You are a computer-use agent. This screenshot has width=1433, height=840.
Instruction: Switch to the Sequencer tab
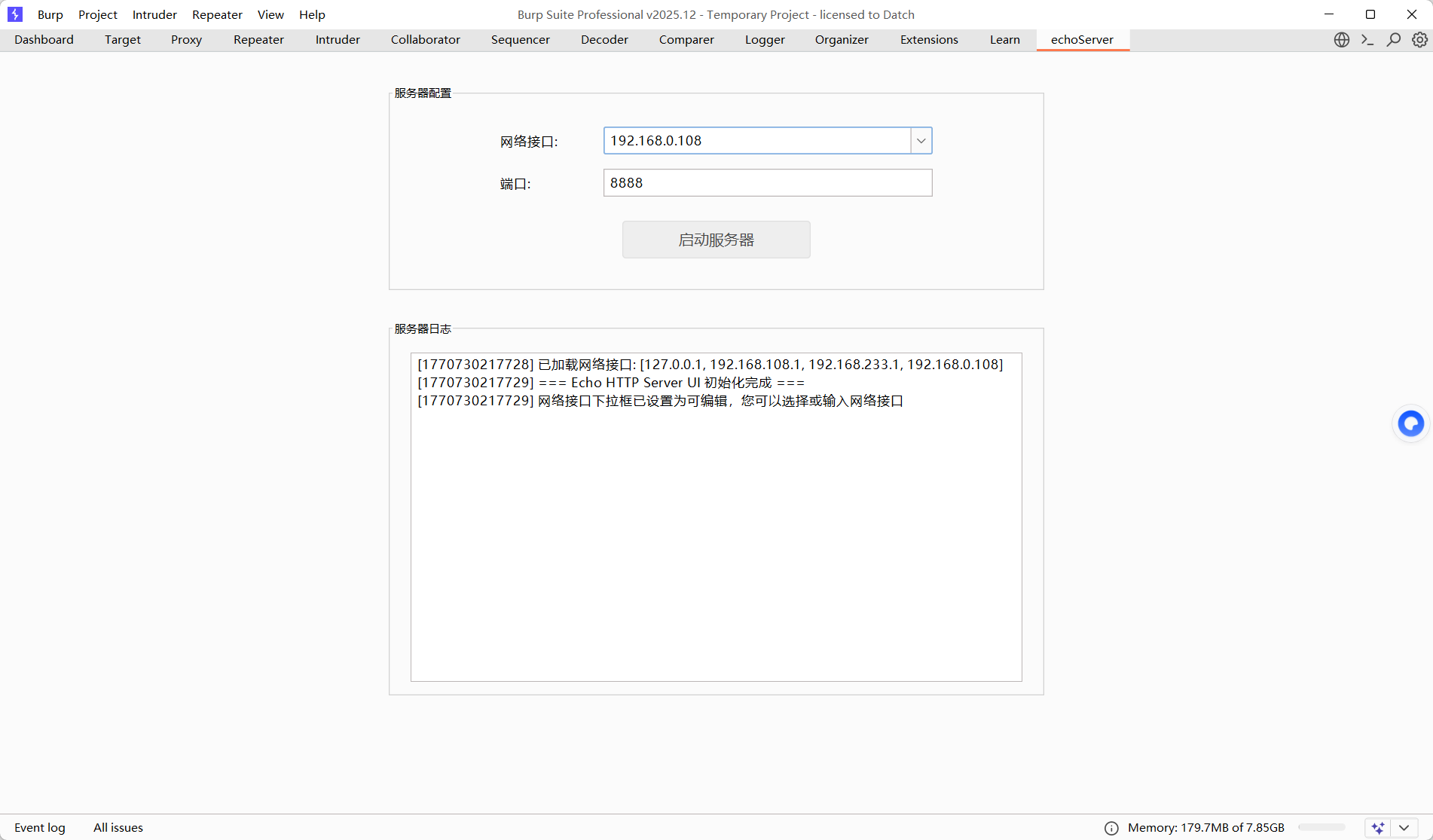click(x=521, y=40)
